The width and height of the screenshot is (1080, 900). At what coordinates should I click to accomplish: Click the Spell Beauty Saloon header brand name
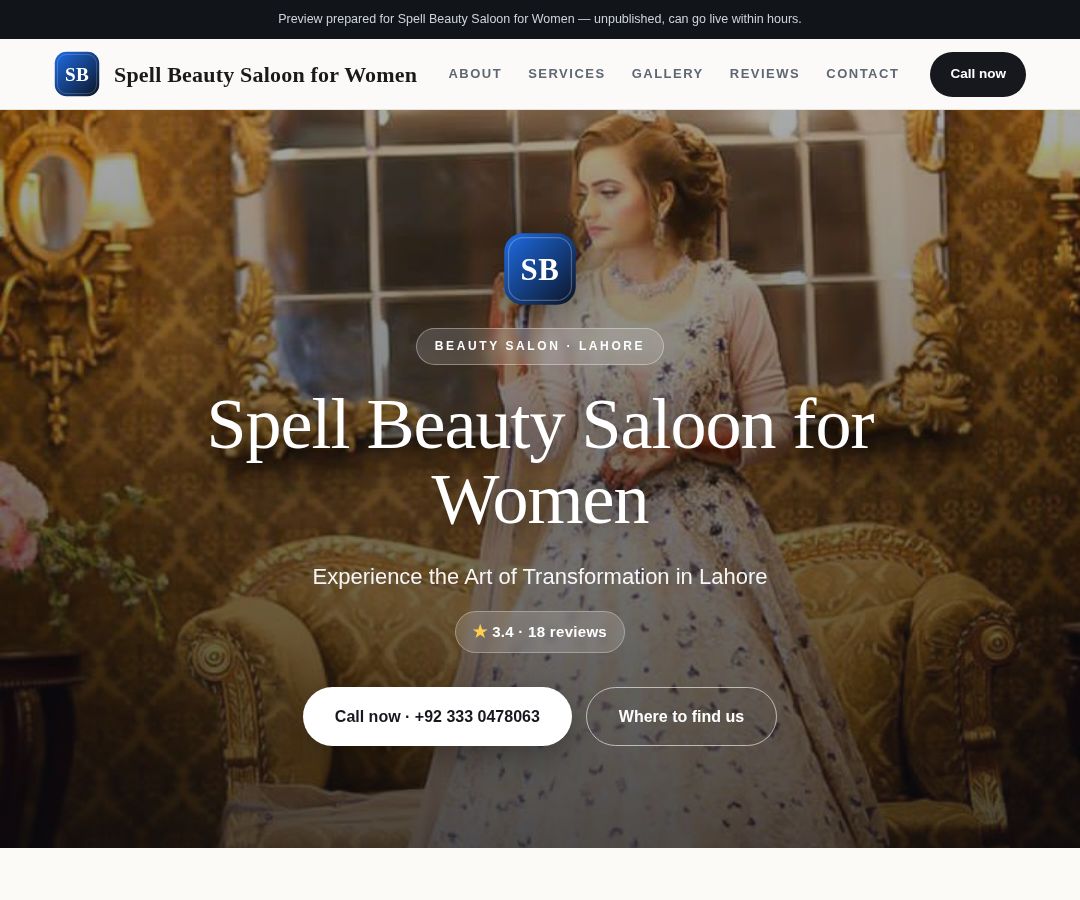click(265, 74)
